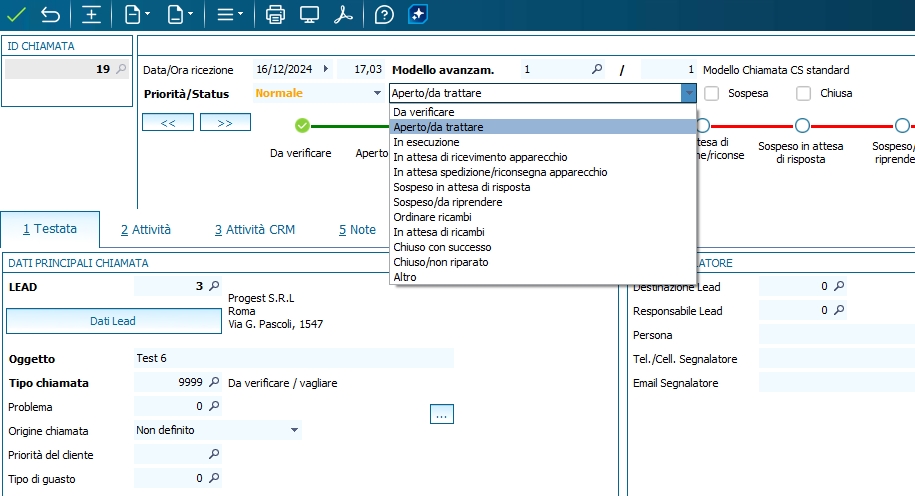The image size is (915, 496).
Task: Click the << previous status button
Action: 168,123
